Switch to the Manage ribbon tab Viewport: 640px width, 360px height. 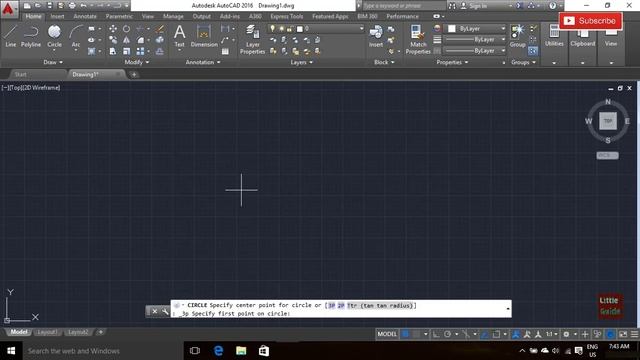click(173, 16)
